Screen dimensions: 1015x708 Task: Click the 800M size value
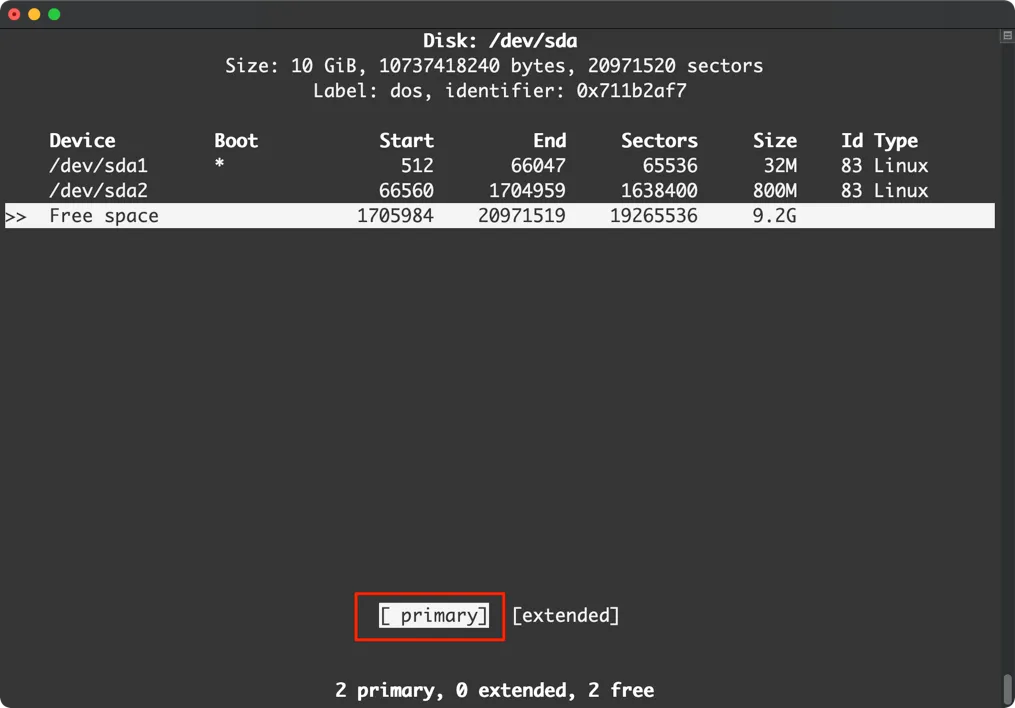[x=775, y=191]
